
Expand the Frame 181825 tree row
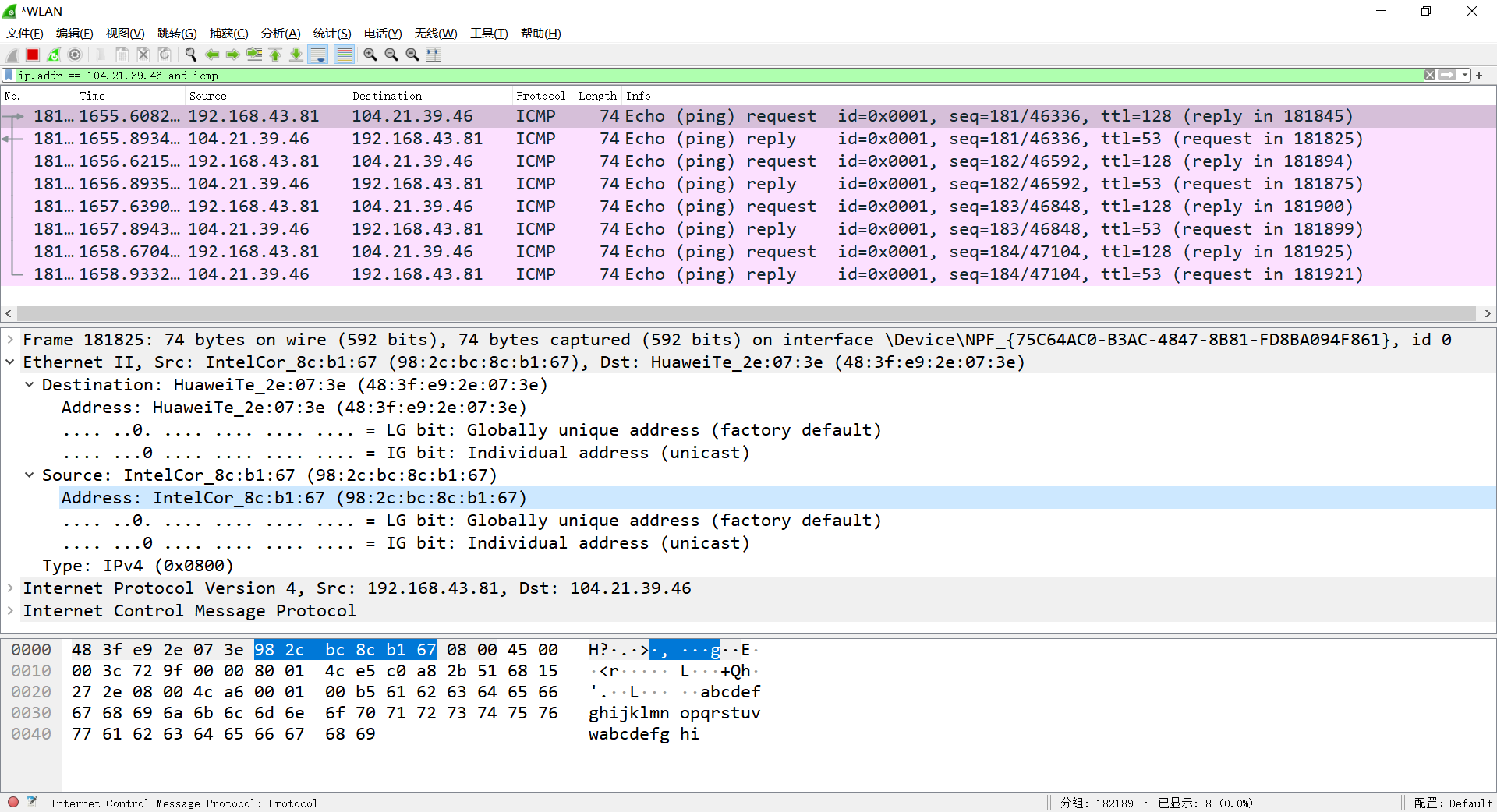click(10, 340)
